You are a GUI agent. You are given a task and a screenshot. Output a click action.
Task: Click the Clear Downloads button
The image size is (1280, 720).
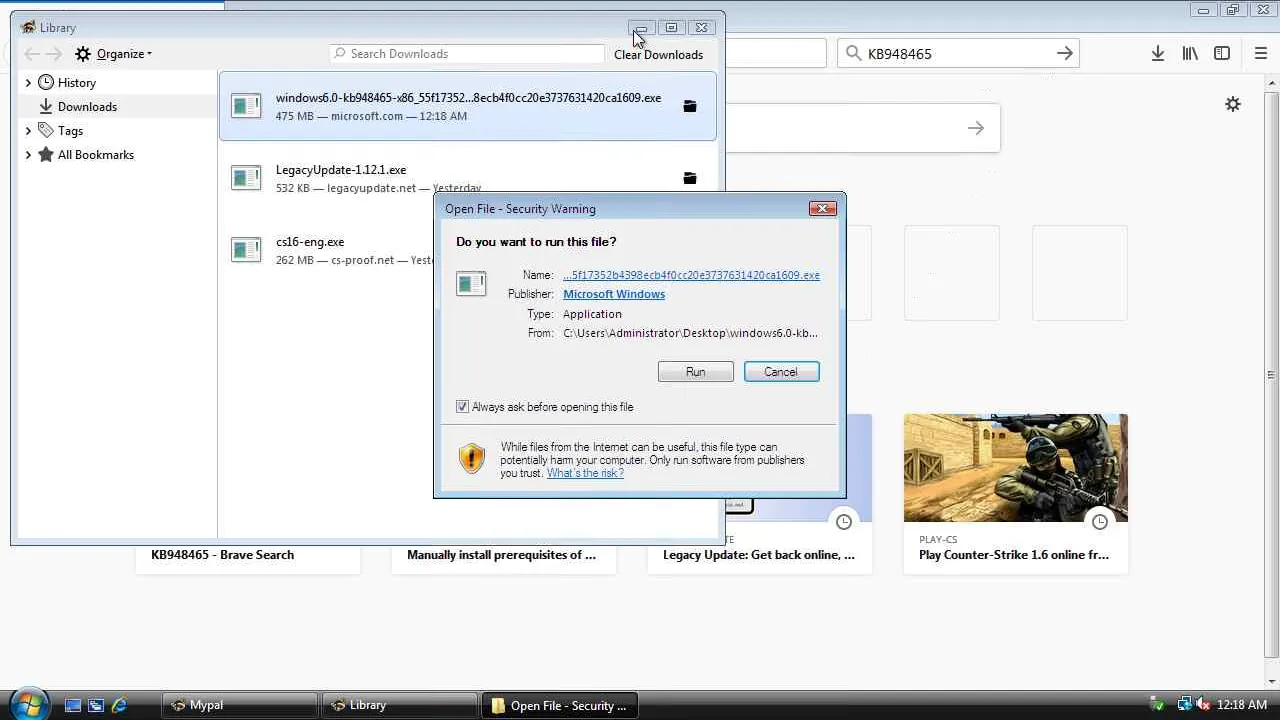pos(658,55)
